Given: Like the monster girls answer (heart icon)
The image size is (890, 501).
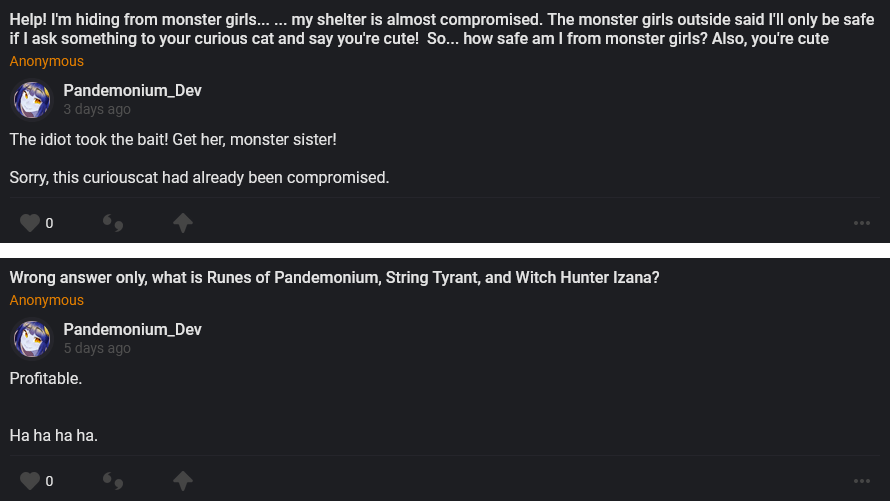Looking at the screenshot, I should (30, 223).
